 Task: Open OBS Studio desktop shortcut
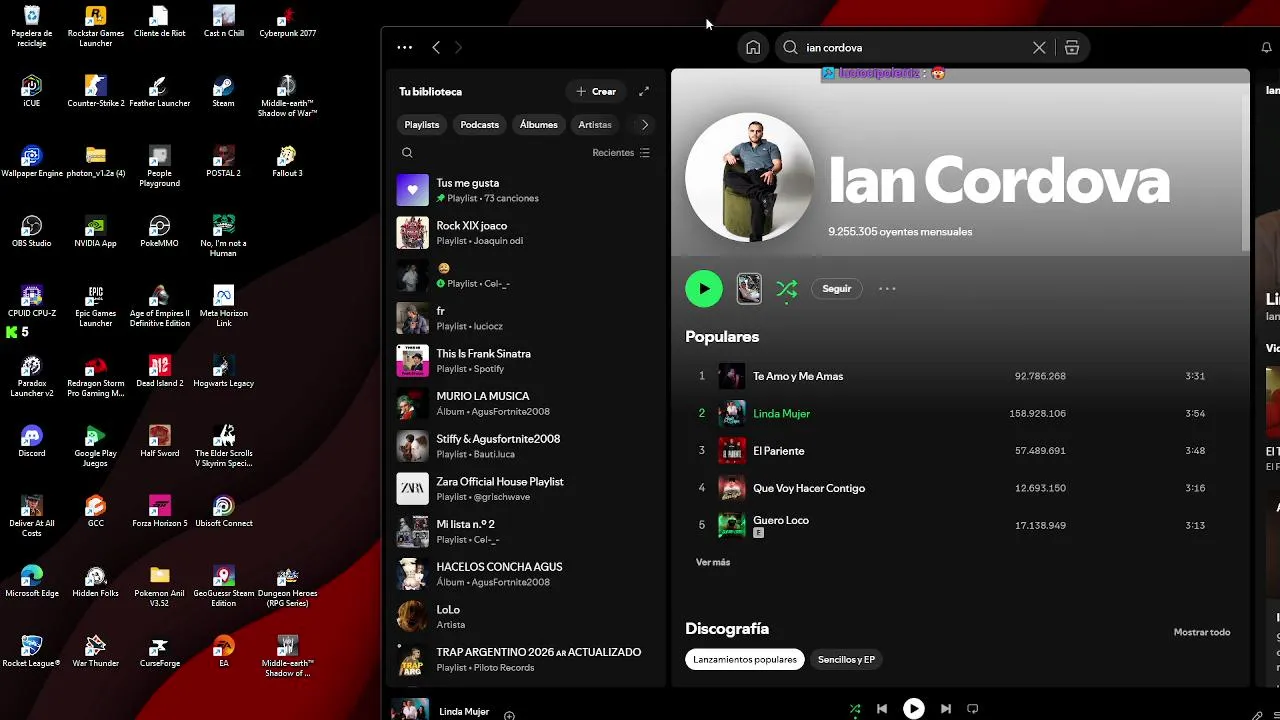pos(32,230)
